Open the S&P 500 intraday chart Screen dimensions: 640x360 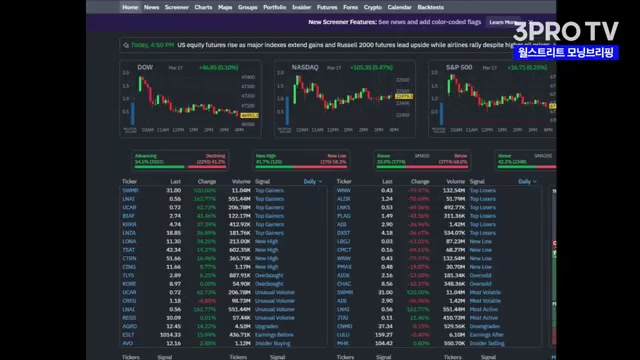point(492,99)
